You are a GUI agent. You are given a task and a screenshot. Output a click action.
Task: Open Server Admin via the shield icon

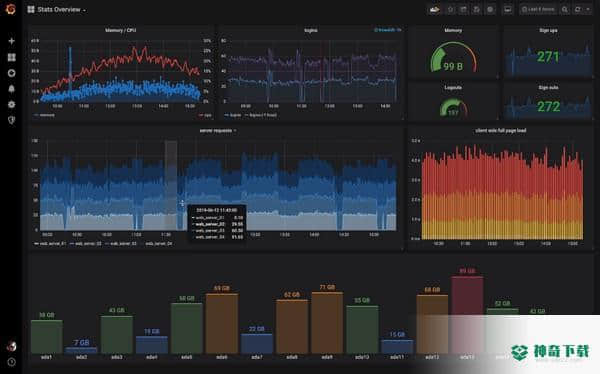coord(11,120)
